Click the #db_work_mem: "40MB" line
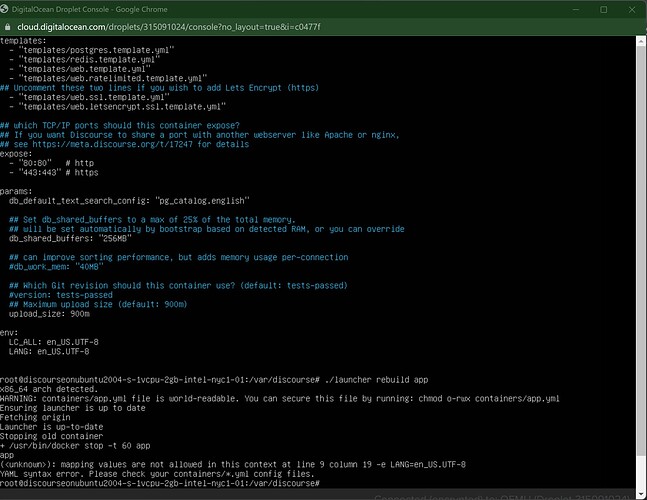Screen dimensions: 647x500 [57, 267]
